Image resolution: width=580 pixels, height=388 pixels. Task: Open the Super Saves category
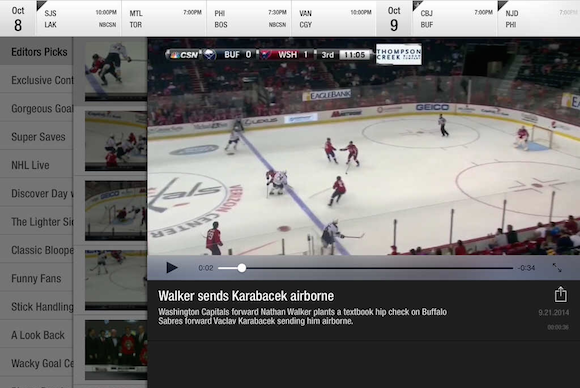pos(37,137)
